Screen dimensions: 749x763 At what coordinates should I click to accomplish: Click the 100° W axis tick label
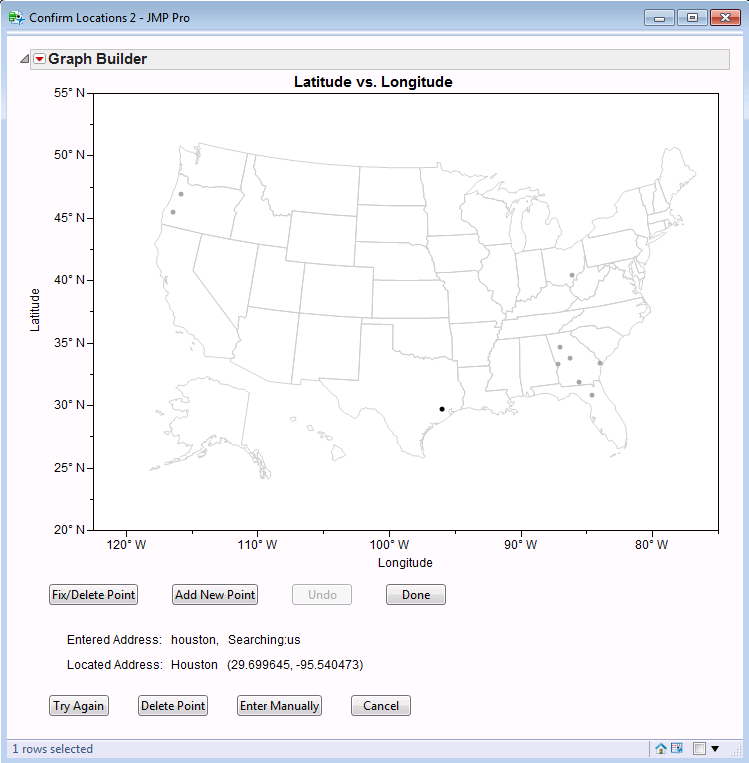[389, 545]
